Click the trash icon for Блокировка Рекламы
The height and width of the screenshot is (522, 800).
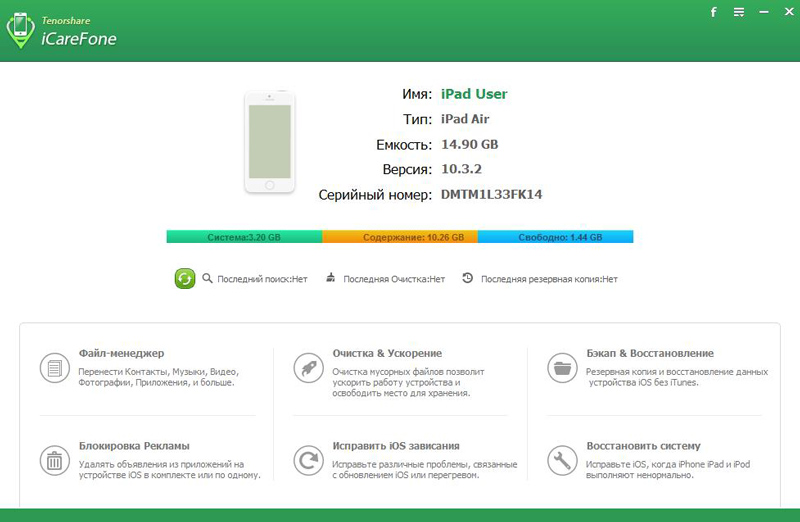(x=55, y=460)
